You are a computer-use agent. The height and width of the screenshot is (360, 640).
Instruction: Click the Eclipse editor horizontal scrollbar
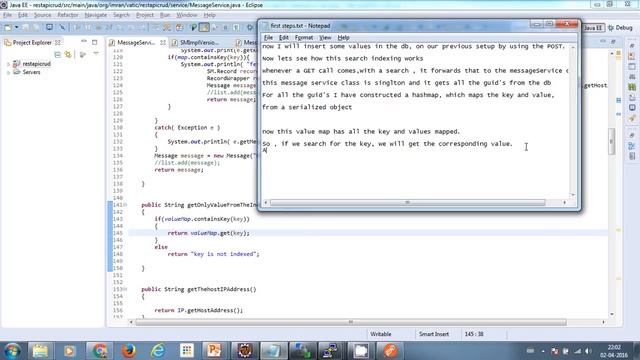pos(351,322)
